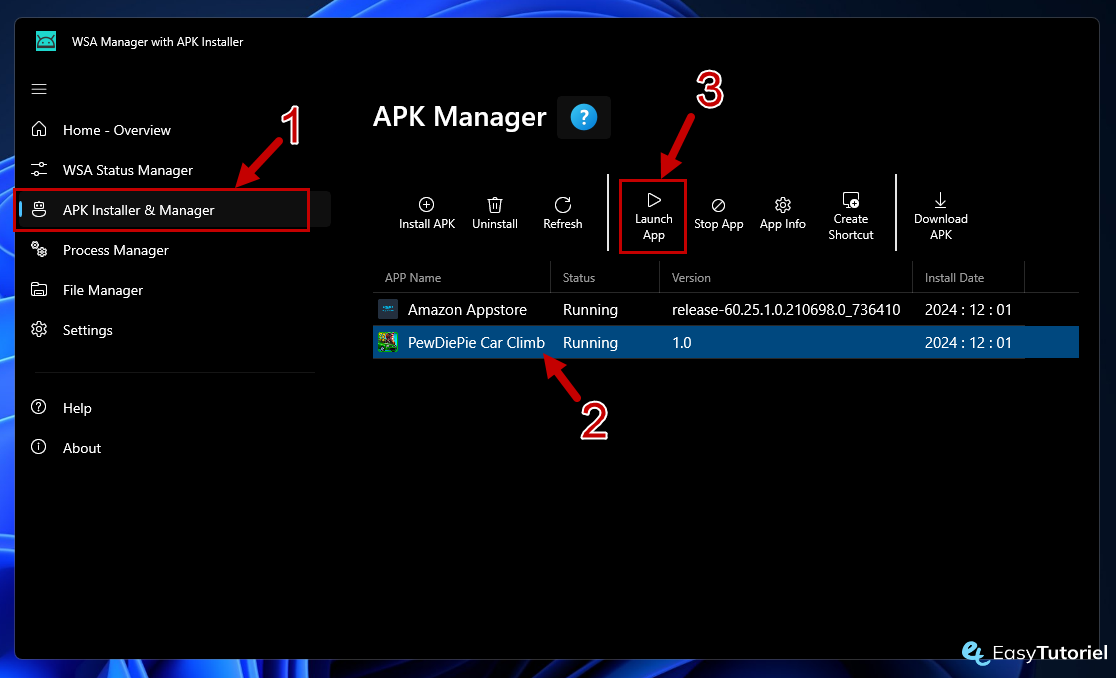
Task: Click Stop App toolbar button
Action: click(718, 213)
